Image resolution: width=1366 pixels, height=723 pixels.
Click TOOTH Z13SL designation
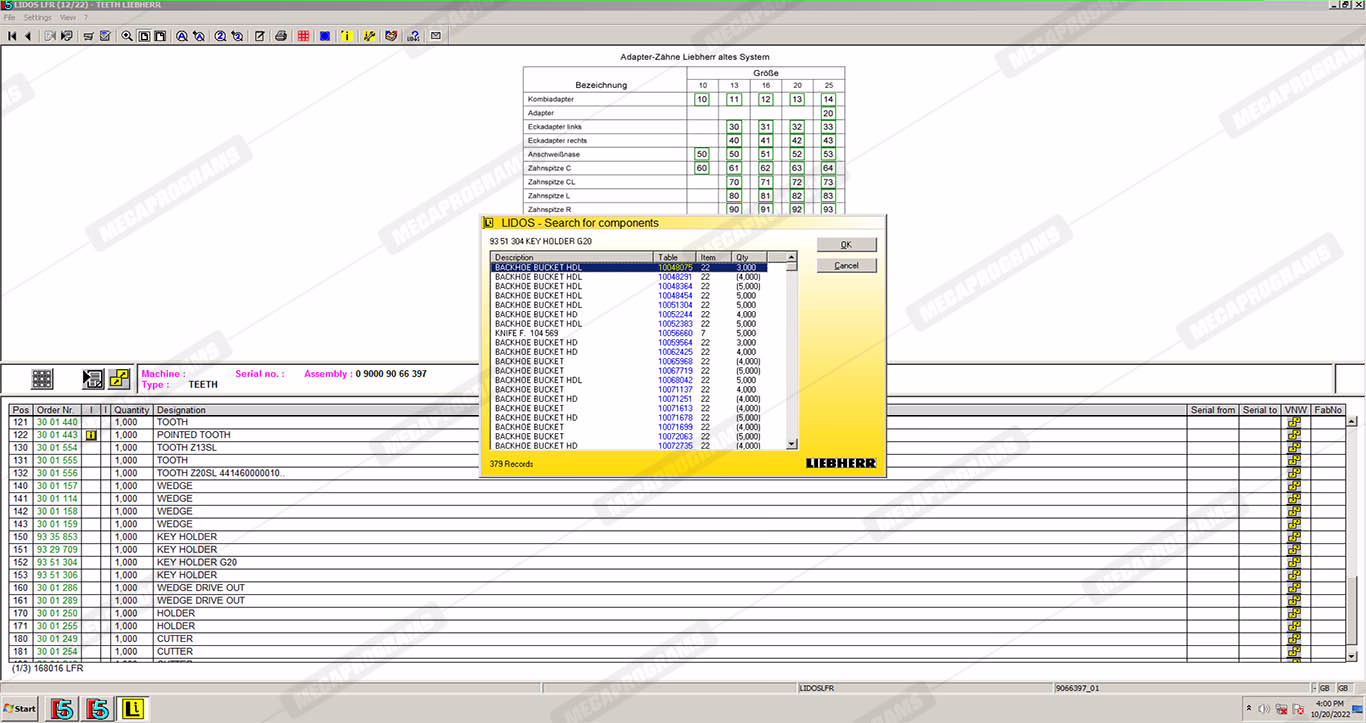click(186, 448)
